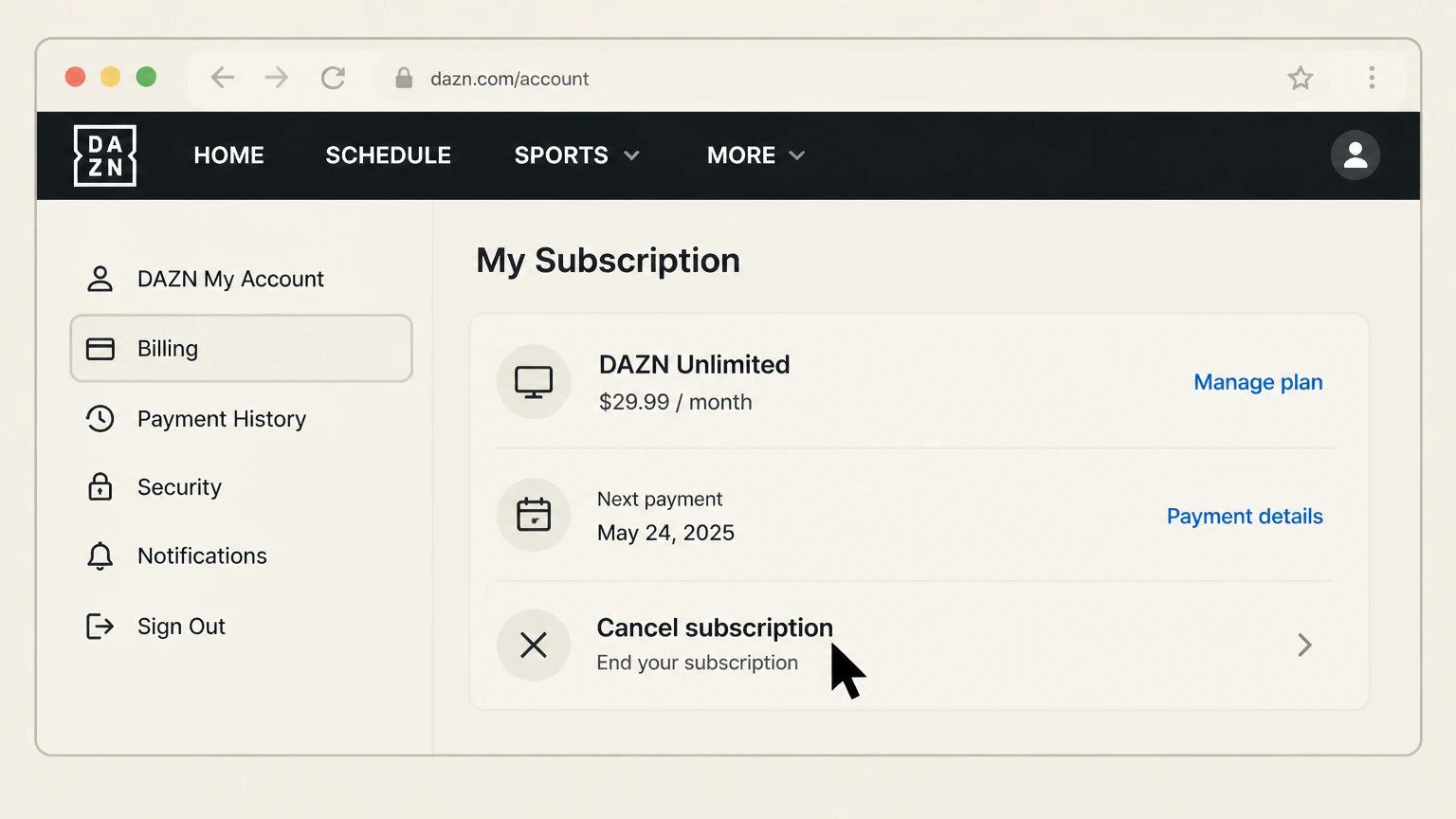1456x819 pixels.
Task: Go to HOME in navigation
Action: point(228,155)
